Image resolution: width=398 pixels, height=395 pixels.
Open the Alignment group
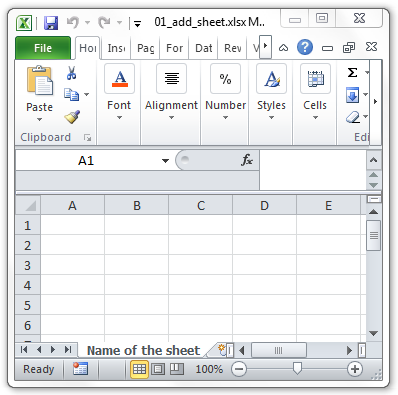click(x=171, y=92)
